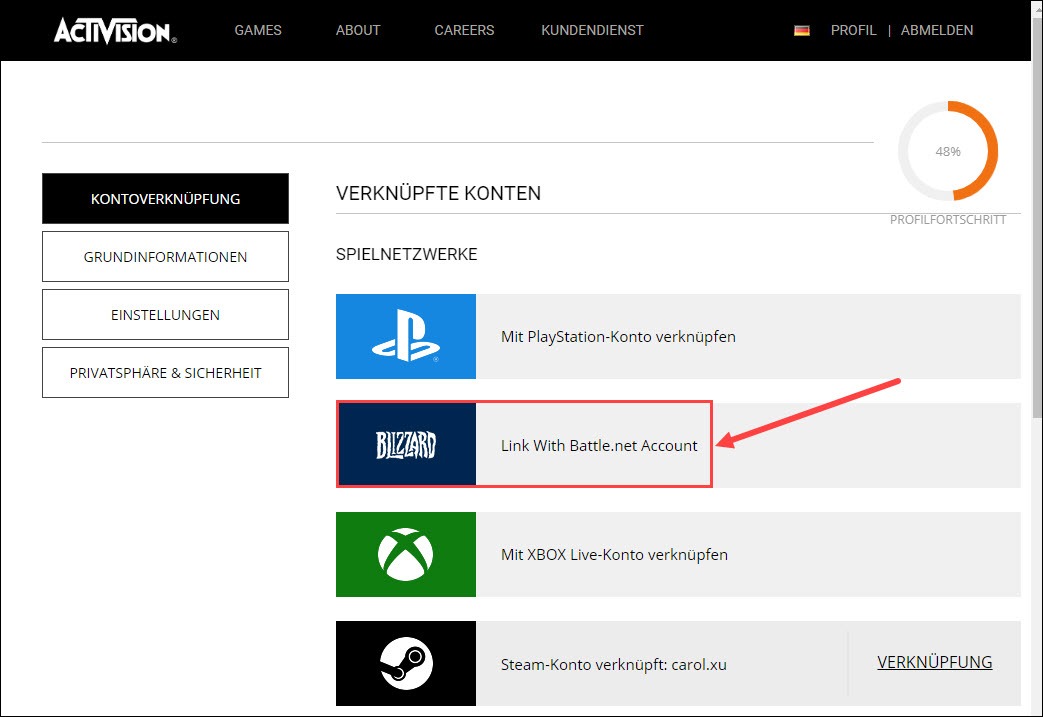This screenshot has height=717, width=1043.
Task: Click ABMELDEN to sign out
Action: pos(937,31)
